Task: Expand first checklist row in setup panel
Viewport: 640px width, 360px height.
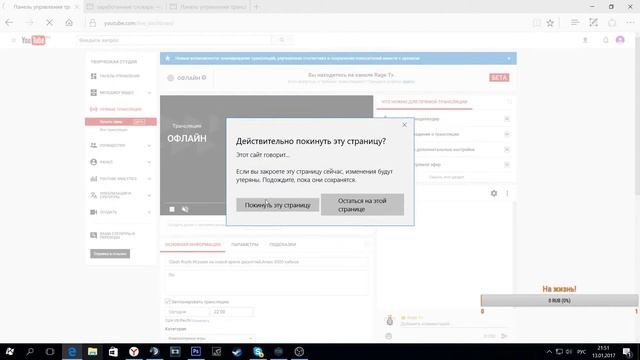Action: coord(507,119)
